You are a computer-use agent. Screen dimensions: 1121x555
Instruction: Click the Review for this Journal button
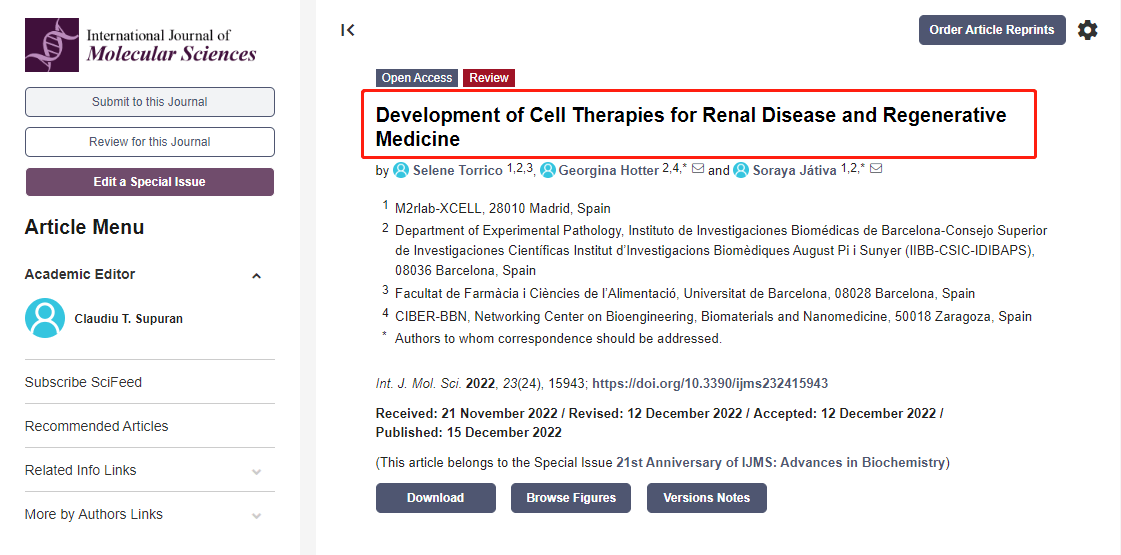pyautogui.click(x=149, y=142)
